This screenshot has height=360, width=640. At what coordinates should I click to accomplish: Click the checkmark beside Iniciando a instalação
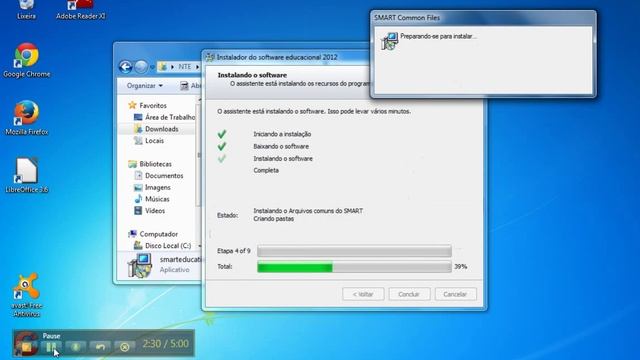point(222,134)
